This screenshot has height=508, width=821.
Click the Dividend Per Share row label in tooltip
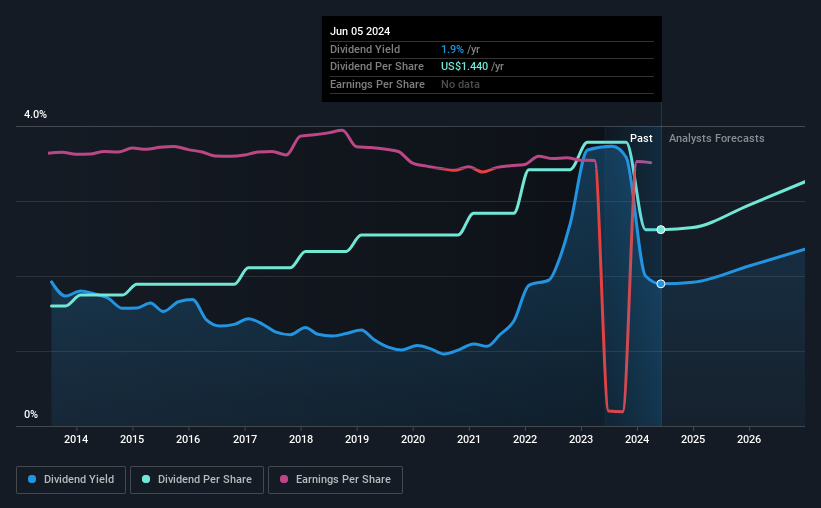point(376,67)
